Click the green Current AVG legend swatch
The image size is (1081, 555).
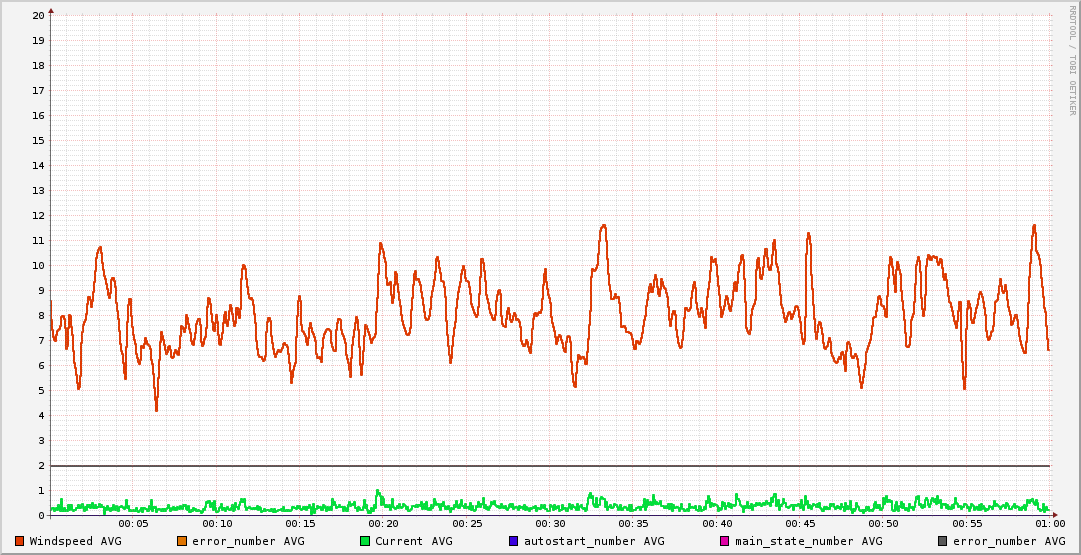[365, 541]
